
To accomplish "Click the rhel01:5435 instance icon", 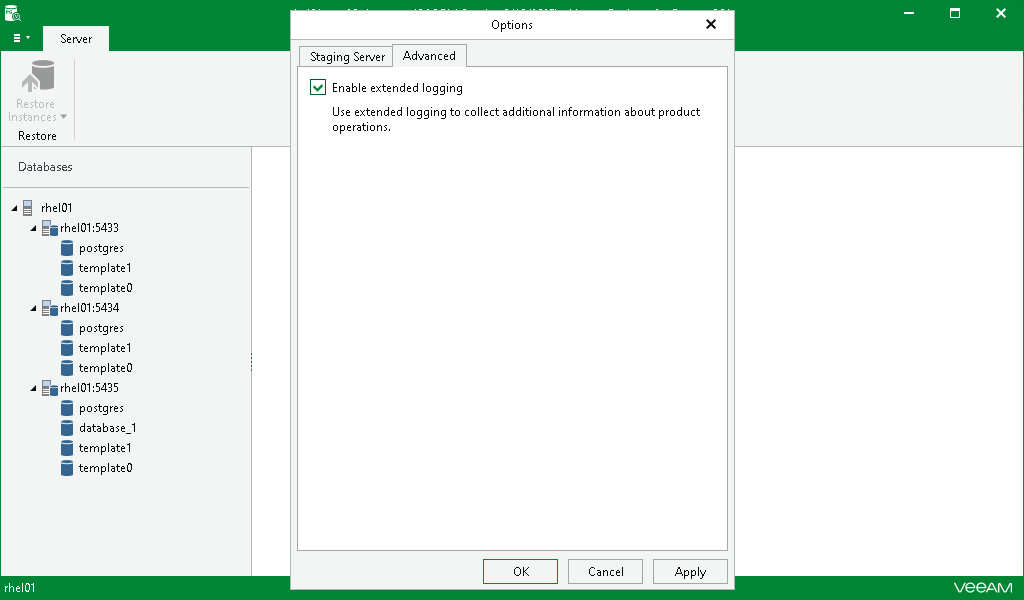I will (x=49, y=387).
